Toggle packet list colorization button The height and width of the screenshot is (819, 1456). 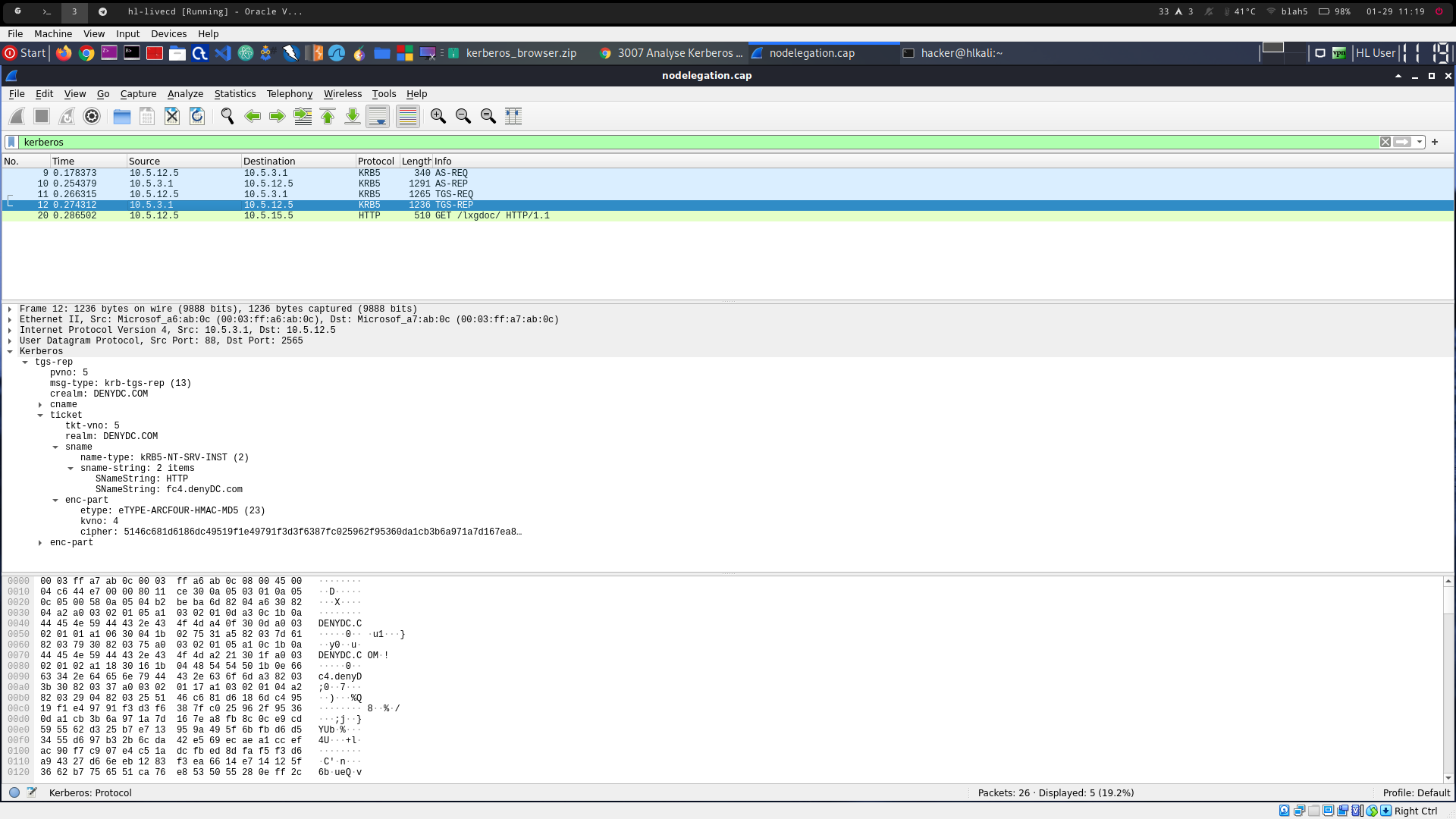(x=407, y=116)
